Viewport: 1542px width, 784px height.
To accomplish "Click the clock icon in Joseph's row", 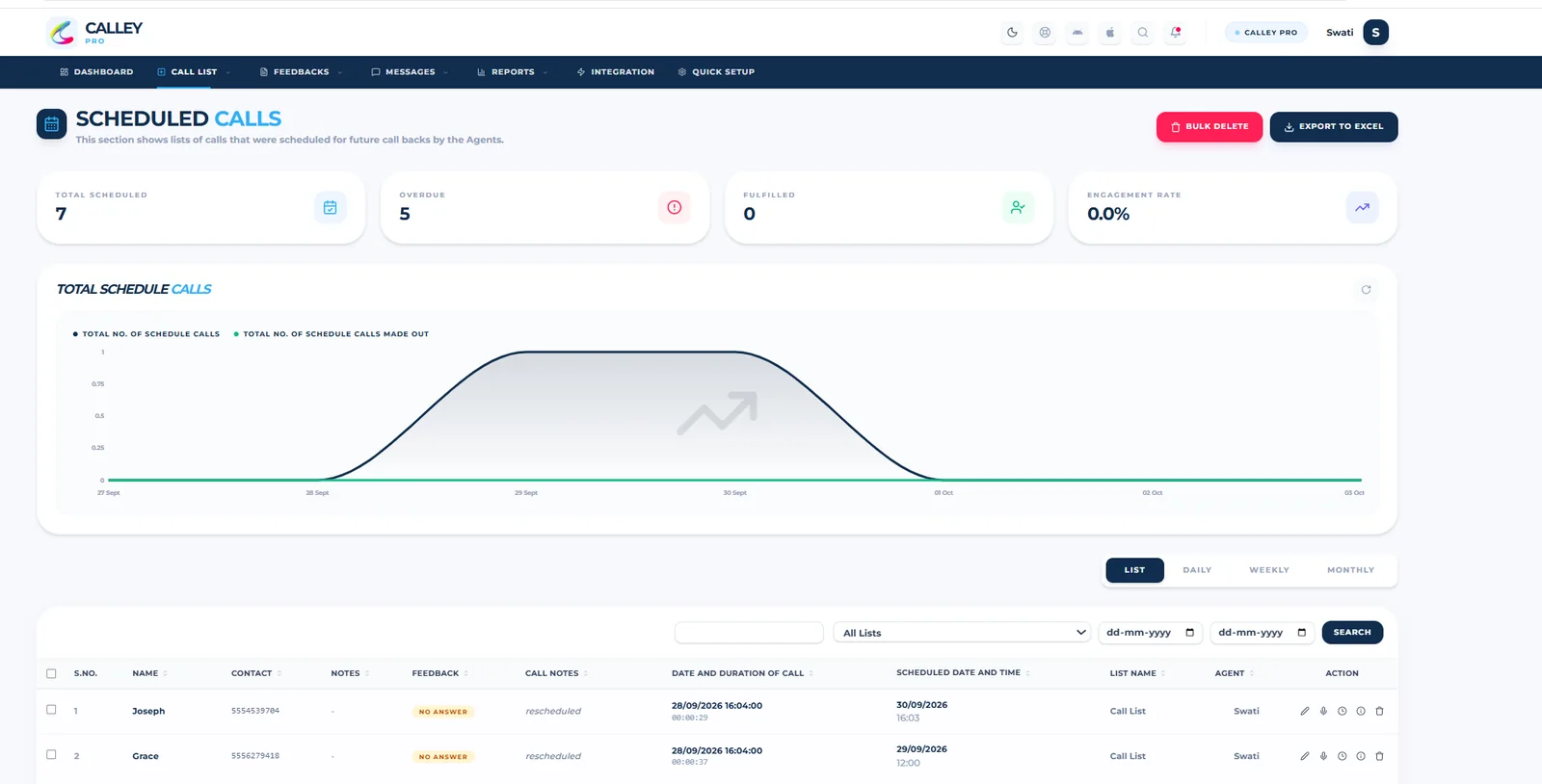I will [x=1342, y=712].
